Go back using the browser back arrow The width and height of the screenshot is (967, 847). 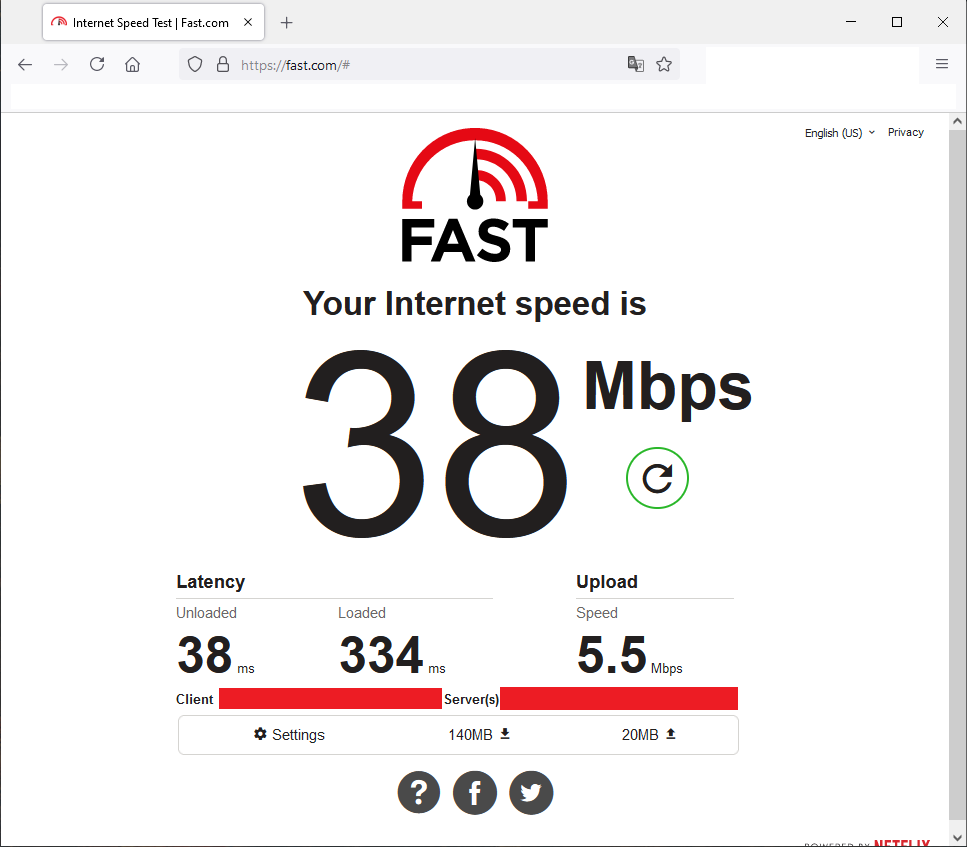[25, 64]
